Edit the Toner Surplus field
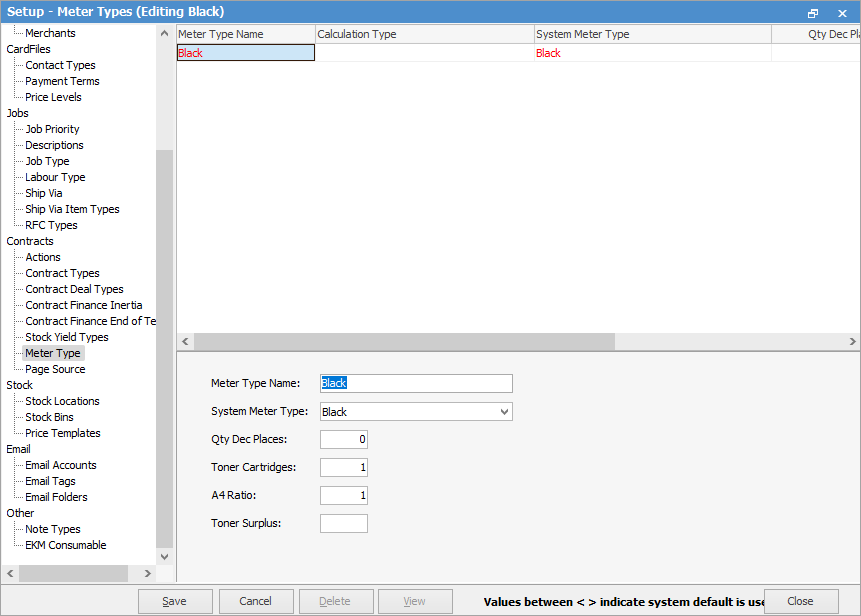The width and height of the screenshot is (861, 616). (344, 523)
